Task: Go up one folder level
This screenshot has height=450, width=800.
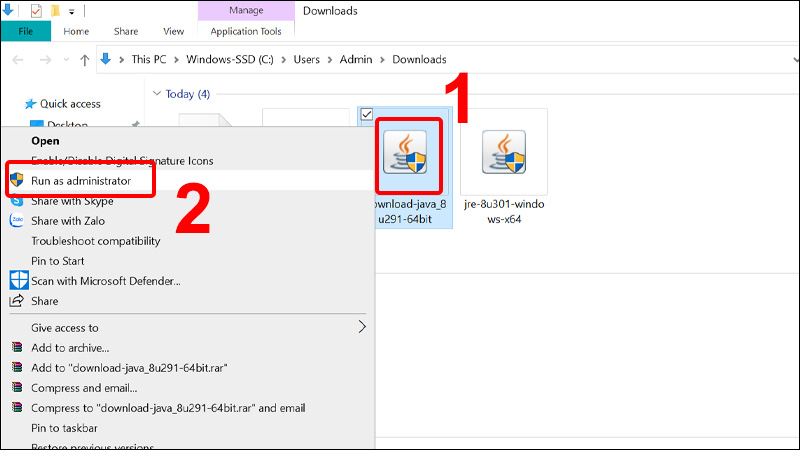Action: [84, 60]
